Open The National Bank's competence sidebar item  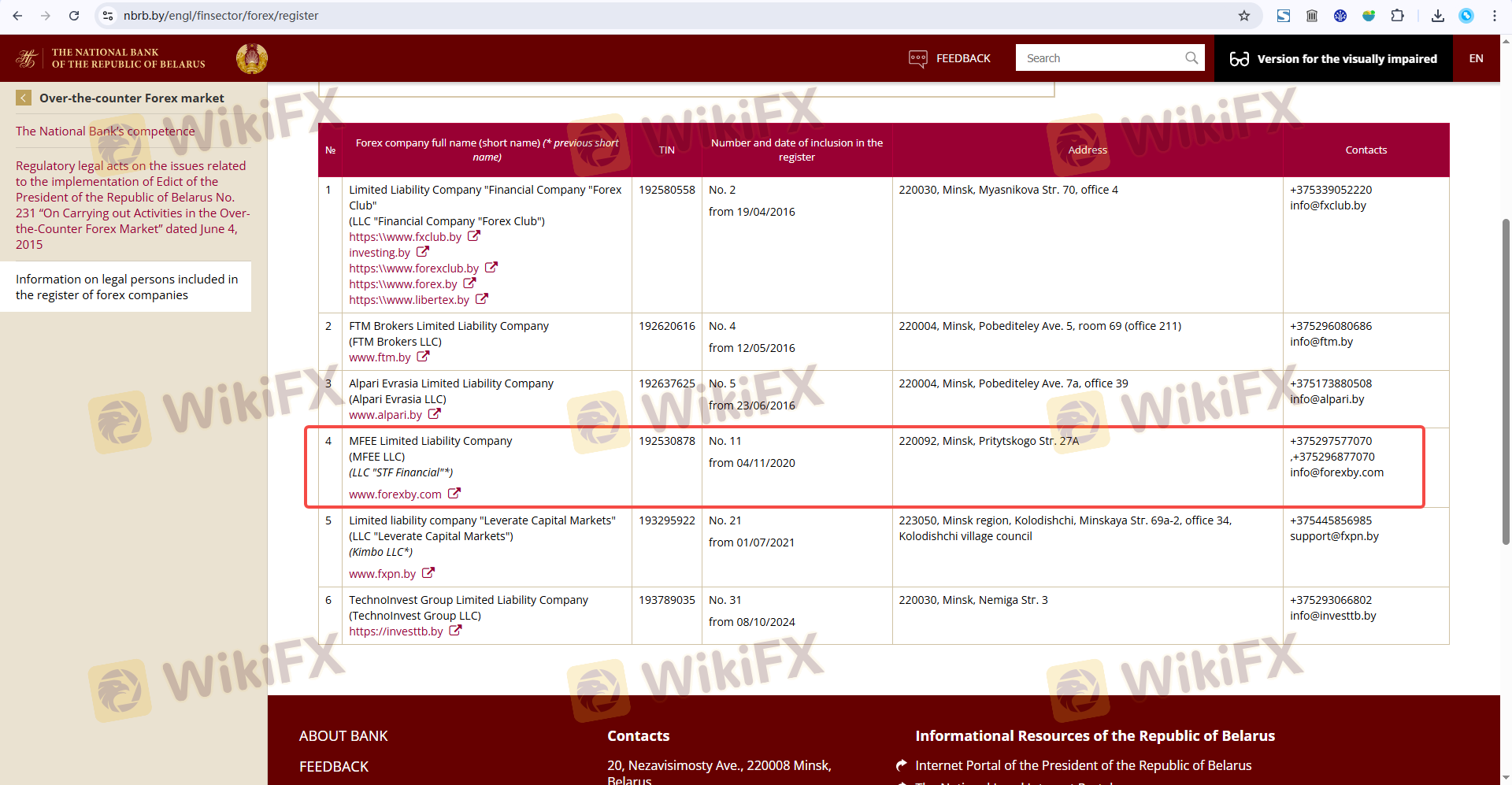(x=105, y=131)
